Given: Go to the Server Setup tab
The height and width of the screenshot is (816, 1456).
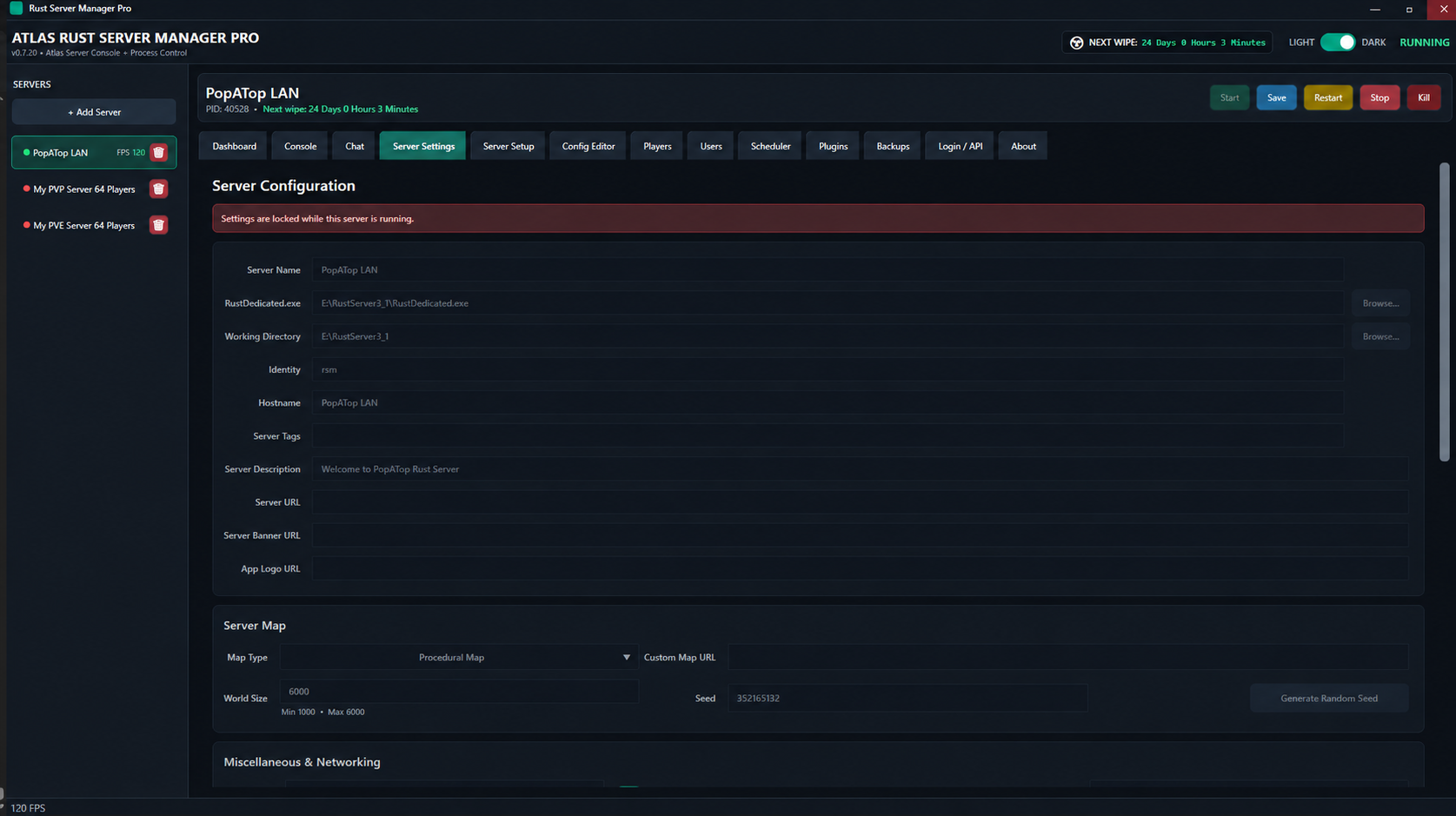Looking at the screenshot, I should point(509,146).
